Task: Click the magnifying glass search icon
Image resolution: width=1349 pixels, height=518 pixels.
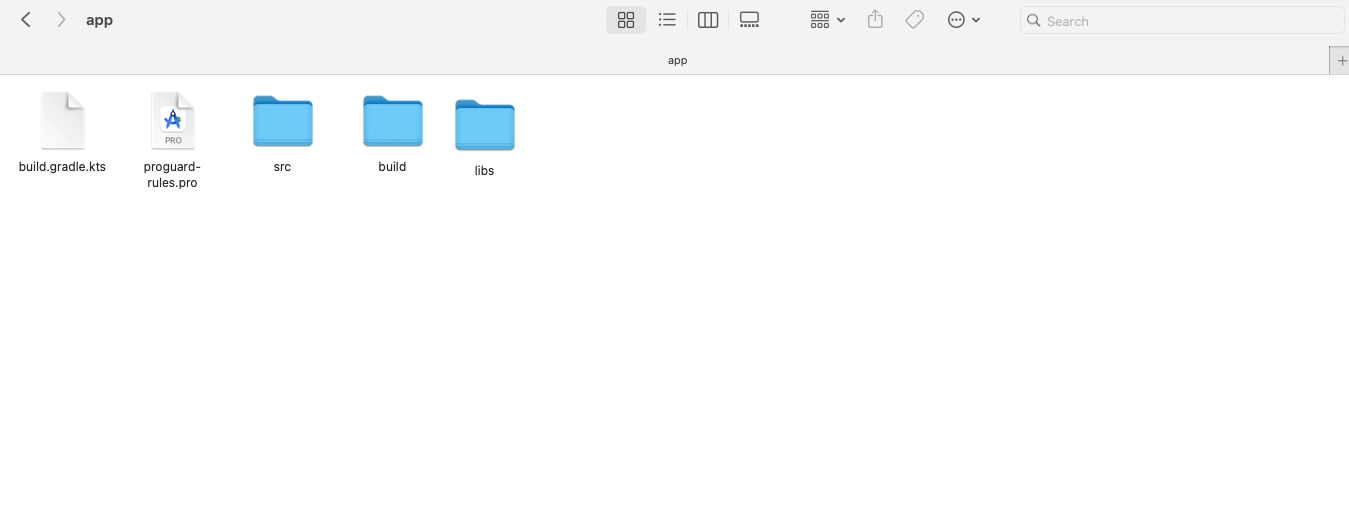Action: (1034, 20)
